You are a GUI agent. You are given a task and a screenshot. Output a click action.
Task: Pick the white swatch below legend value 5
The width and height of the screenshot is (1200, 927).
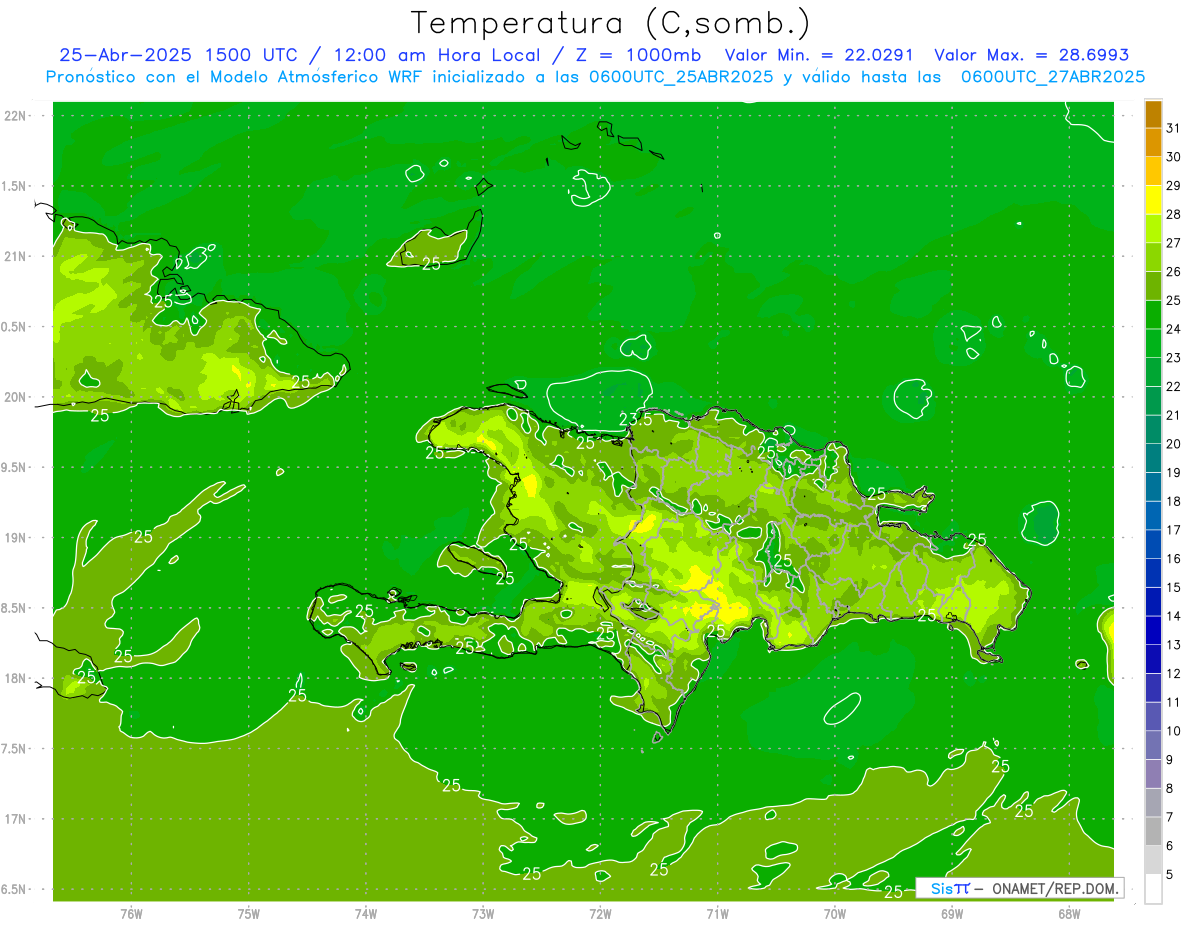pyautogui.click(x=1154, y=888)
